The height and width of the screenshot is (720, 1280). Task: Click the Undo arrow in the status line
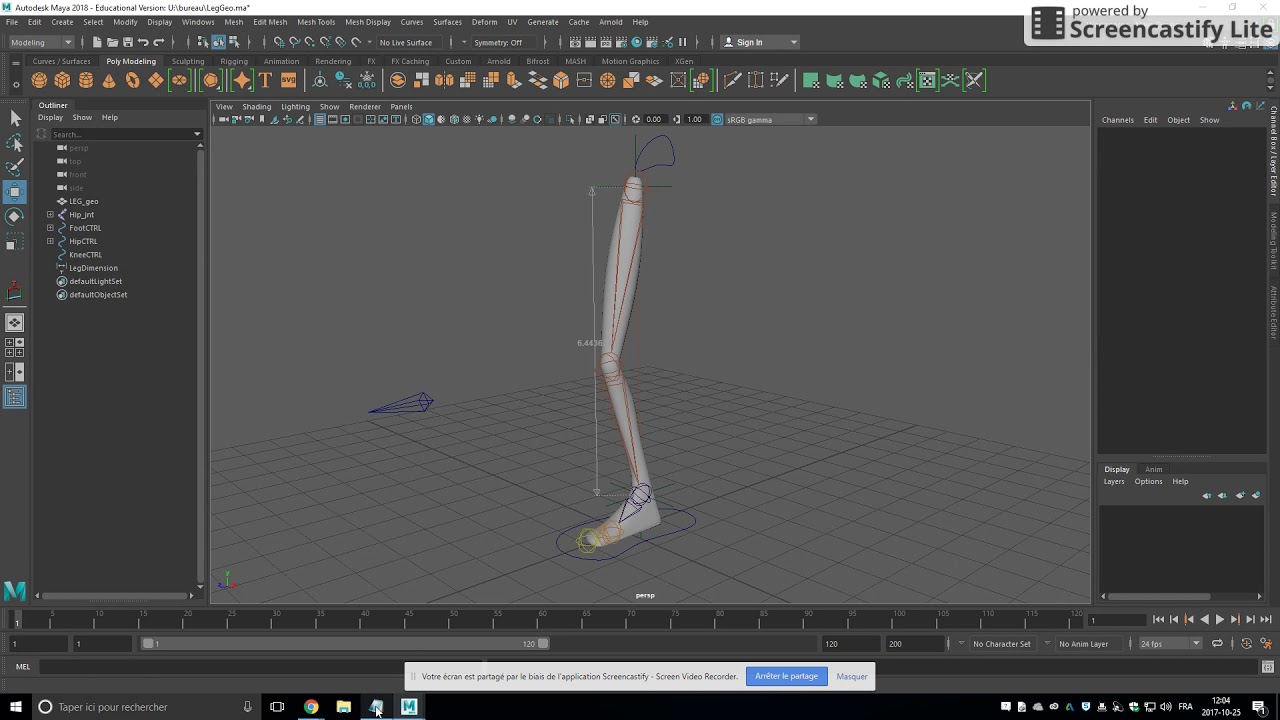(x=143, y=42)
